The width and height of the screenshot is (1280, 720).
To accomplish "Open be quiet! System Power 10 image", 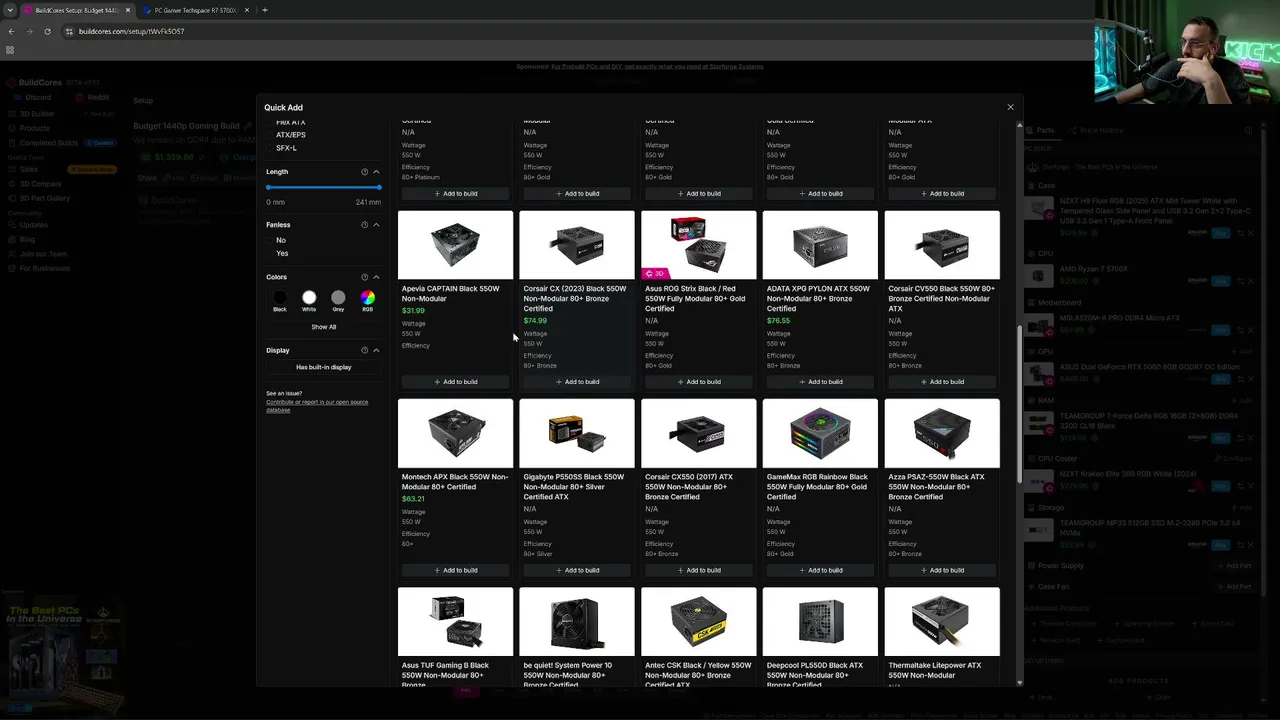I will (577, 622).
